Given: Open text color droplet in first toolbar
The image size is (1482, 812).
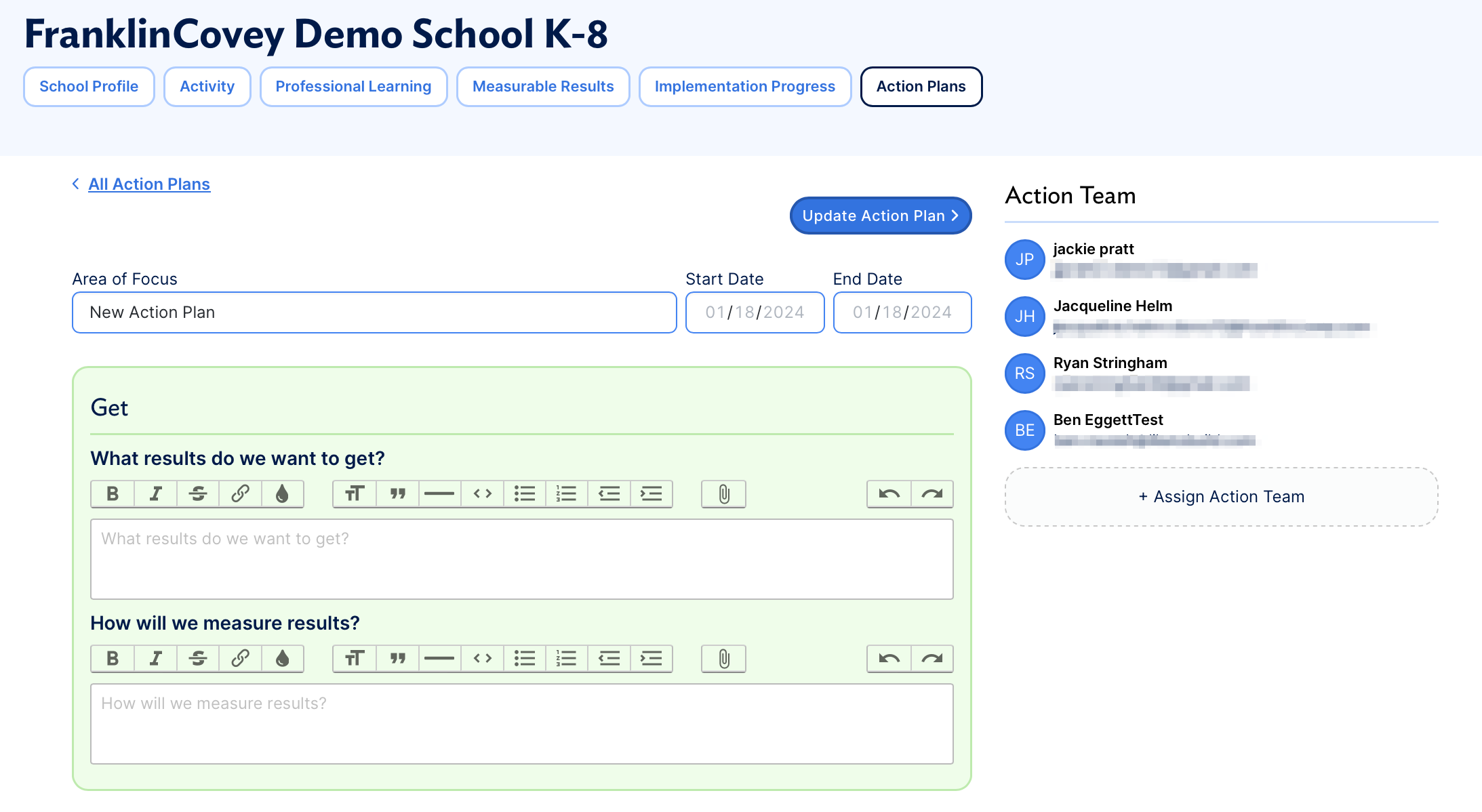Looking at the screenshot, I should pyautogui.click(x=282, y=494).
